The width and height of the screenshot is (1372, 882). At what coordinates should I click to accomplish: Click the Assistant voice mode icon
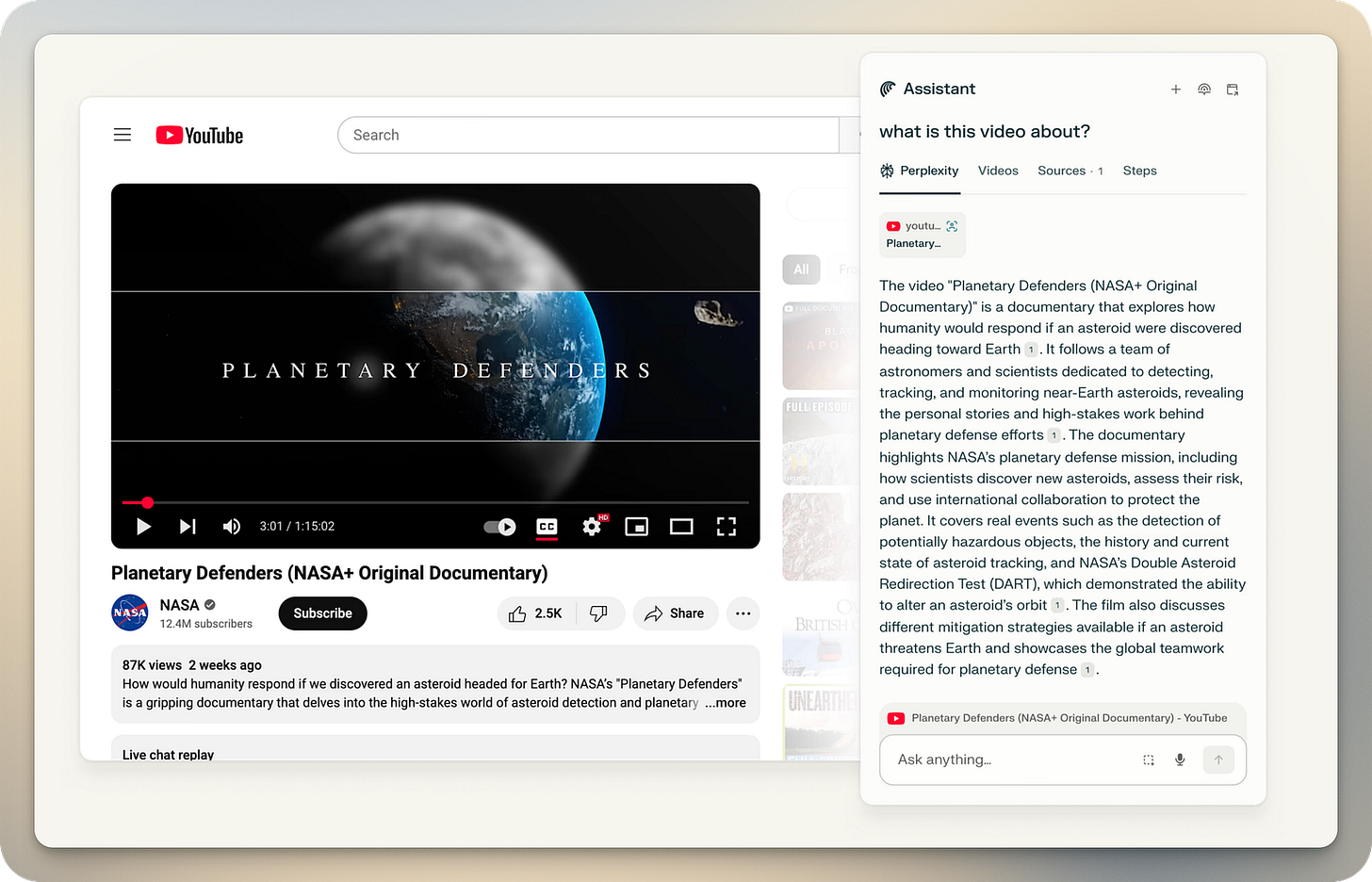coord(1204,90)
